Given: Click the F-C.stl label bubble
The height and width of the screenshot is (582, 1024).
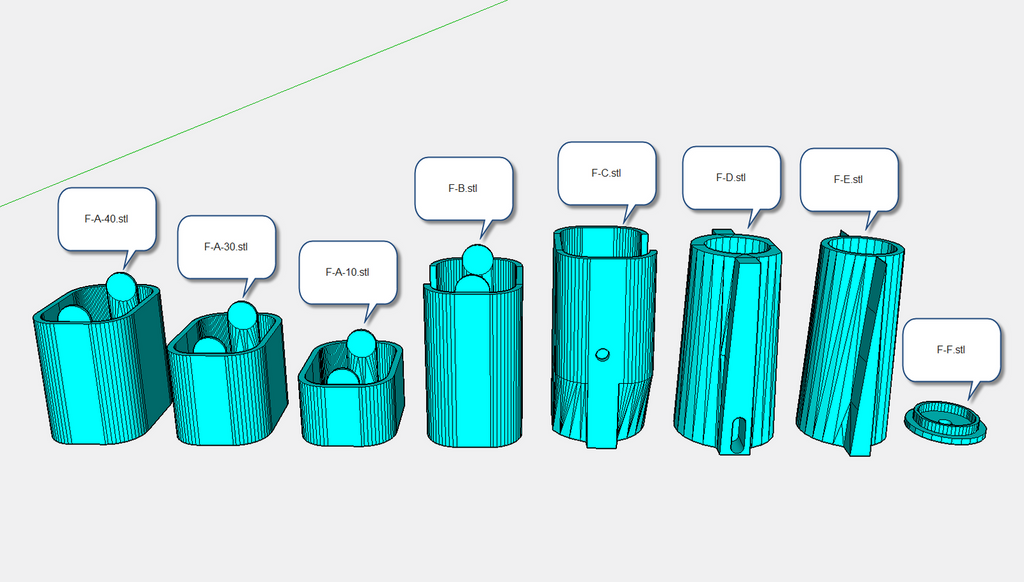Looking at the screenshot, I should pos(607,173).
